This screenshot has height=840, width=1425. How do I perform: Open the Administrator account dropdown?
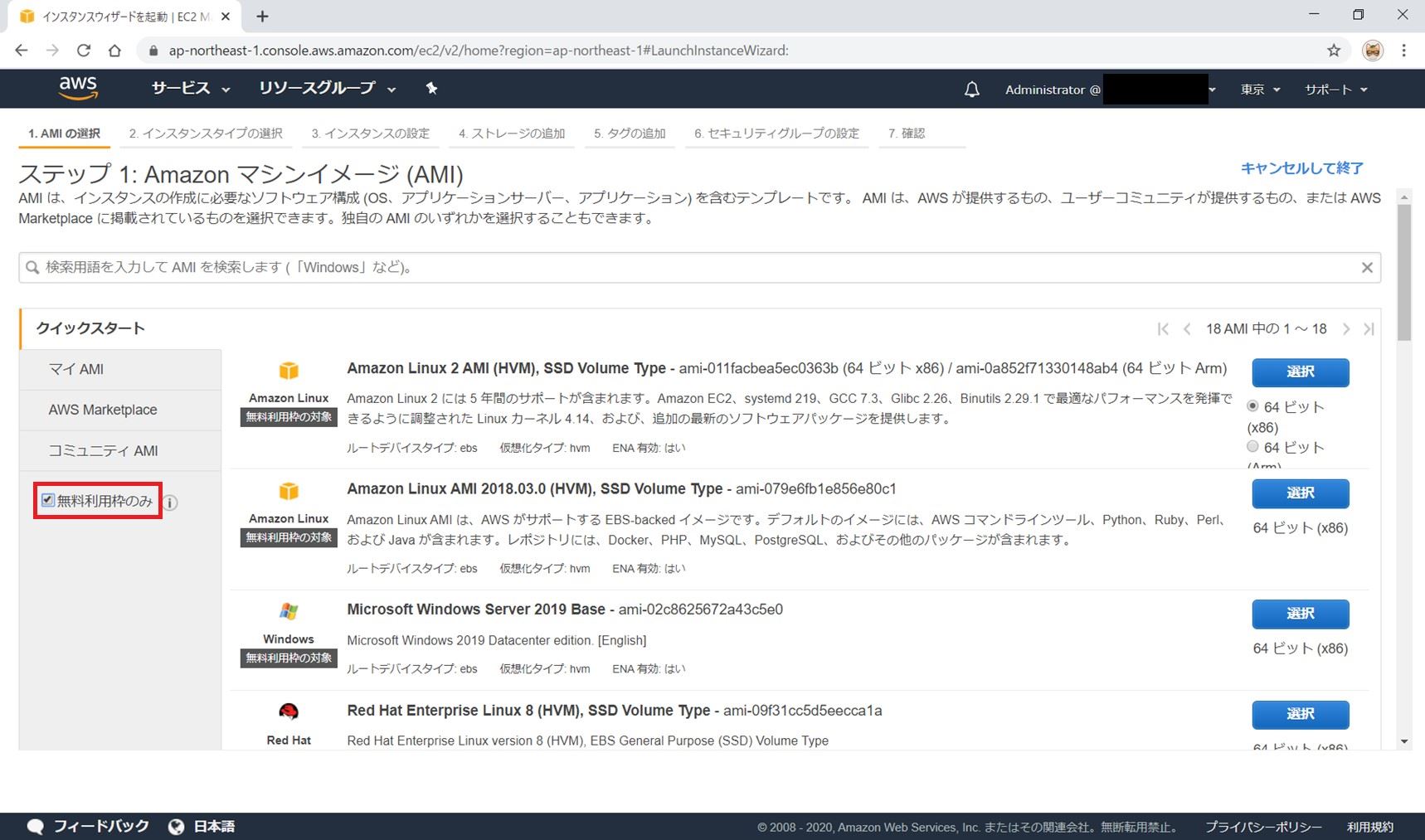tap(1111, 90)
